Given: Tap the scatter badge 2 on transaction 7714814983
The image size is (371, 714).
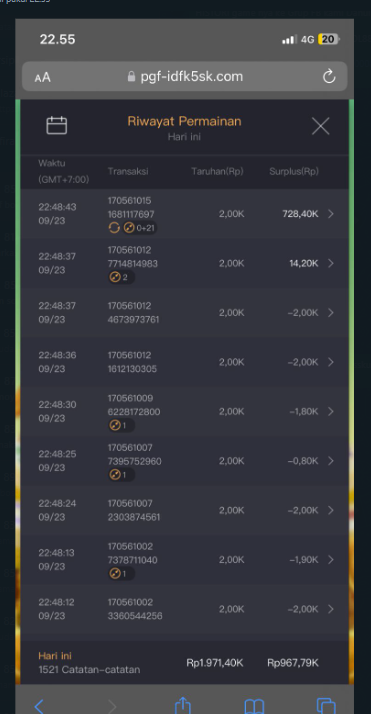Looking at the screenshot, I should coord(121,277).
